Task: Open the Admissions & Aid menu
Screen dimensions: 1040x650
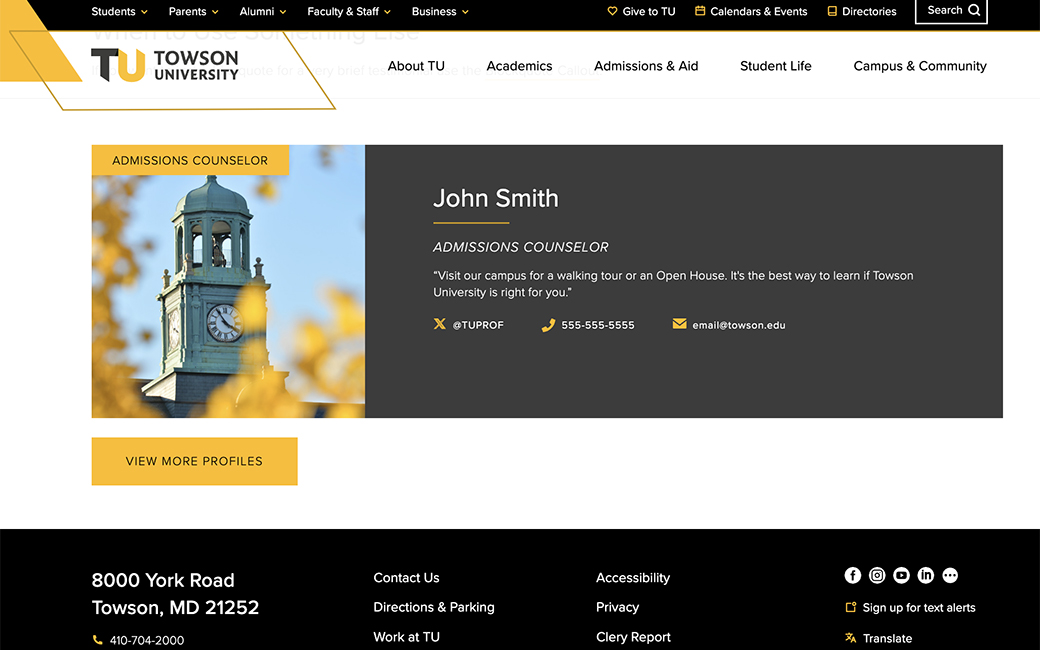Action: point(646,66)
